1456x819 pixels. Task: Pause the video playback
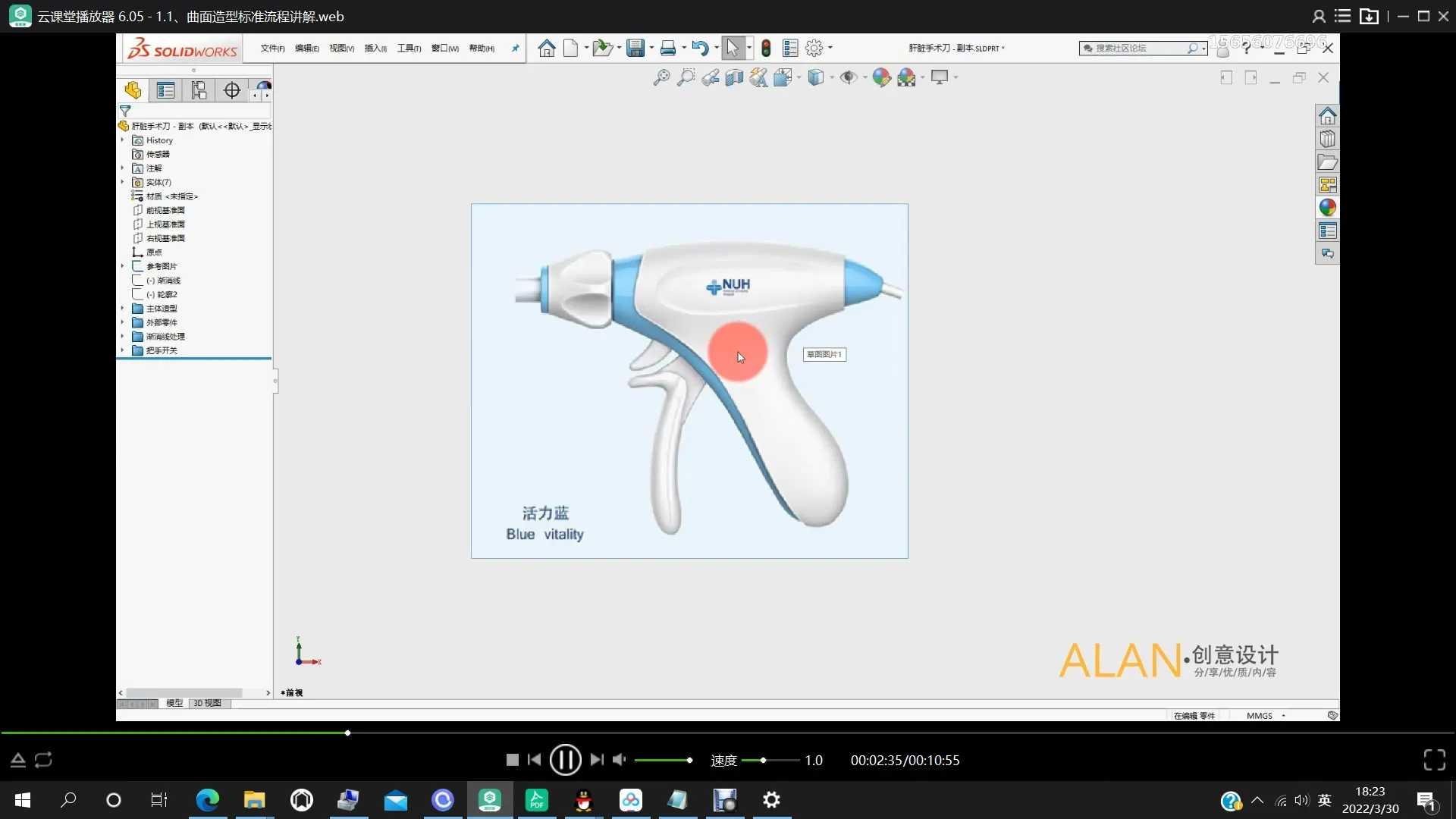pos(565,760)
